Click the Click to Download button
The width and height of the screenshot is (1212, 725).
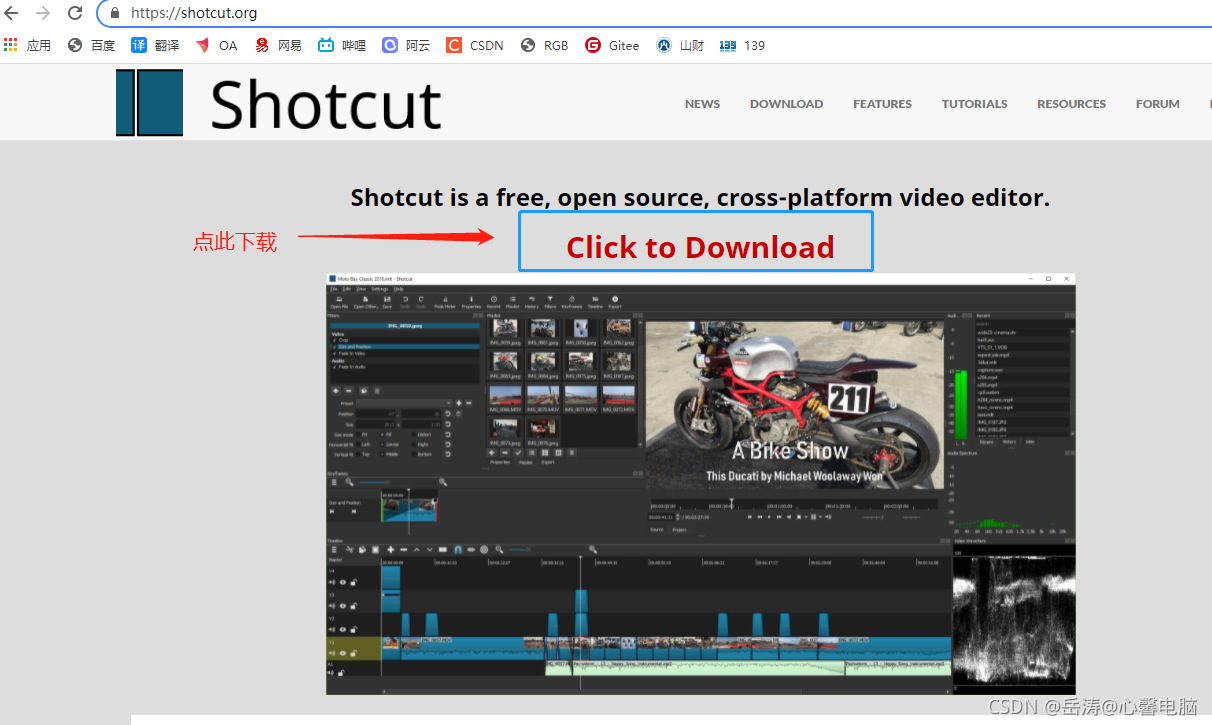coord(696,241)
